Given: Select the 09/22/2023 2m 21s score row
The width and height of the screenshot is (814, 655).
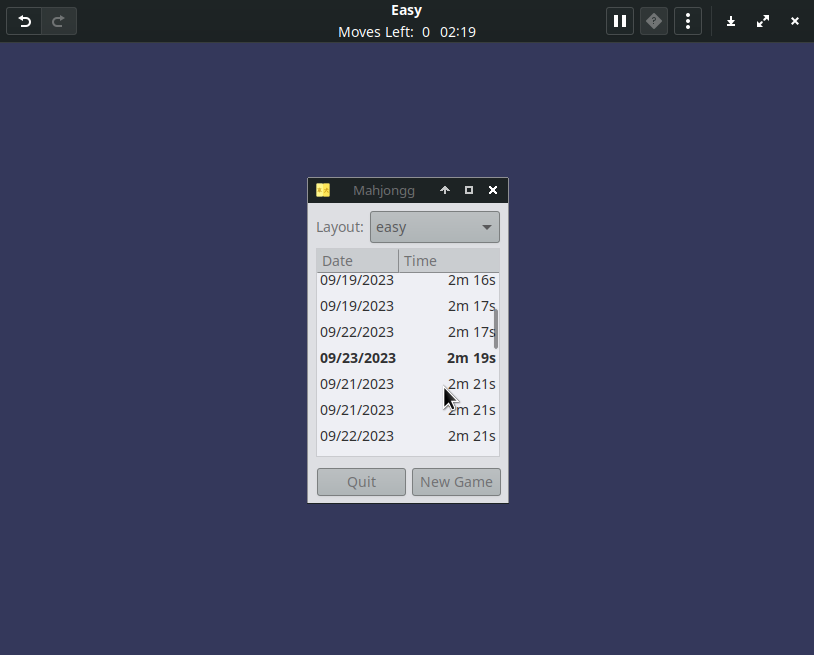Looking at the screenshot, I should (408, 436).
